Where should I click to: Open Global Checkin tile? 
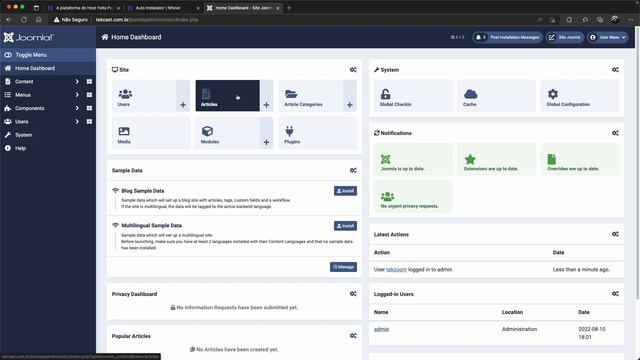(413, 96)
